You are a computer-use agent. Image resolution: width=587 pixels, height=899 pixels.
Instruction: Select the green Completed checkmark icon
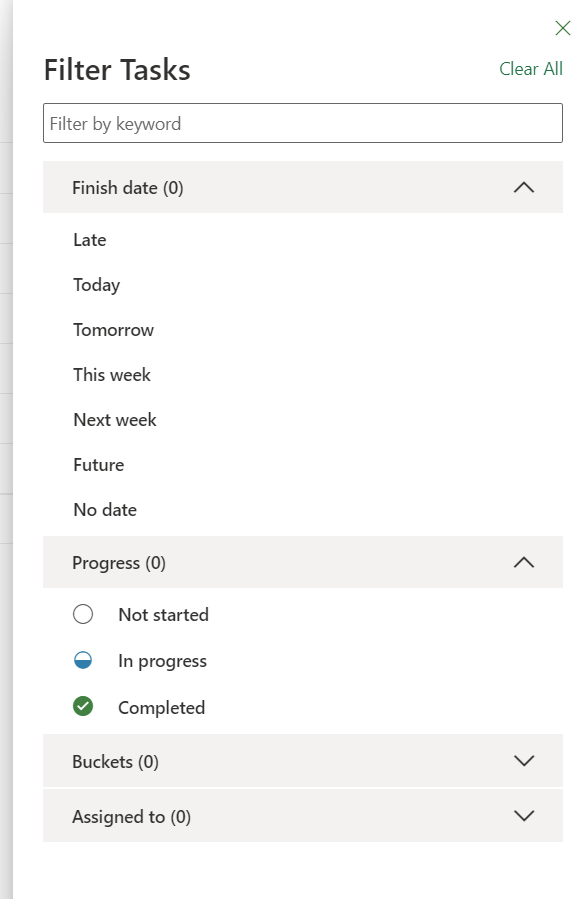pos(83,706)
